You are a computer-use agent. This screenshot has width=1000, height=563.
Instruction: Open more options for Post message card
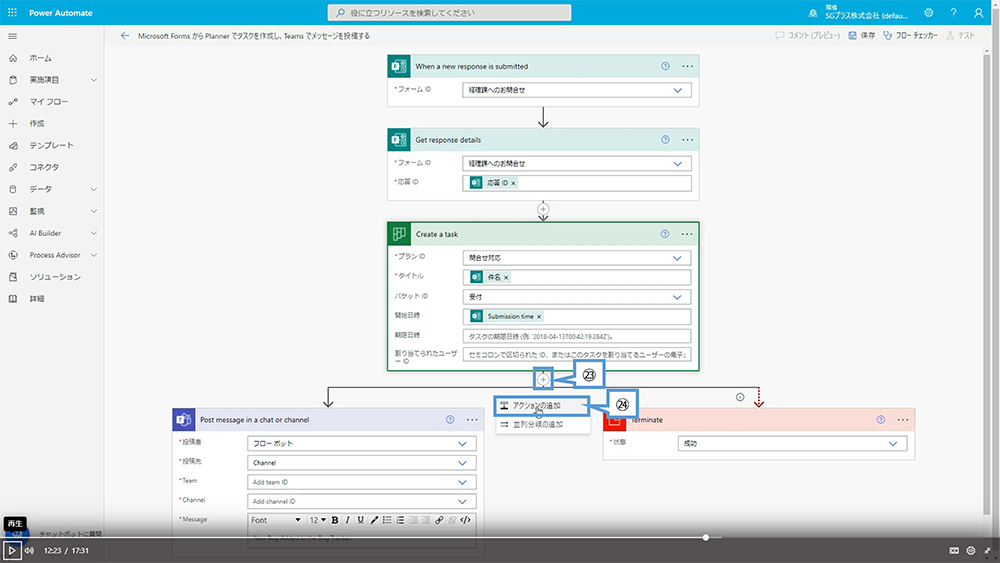[472, 420]
